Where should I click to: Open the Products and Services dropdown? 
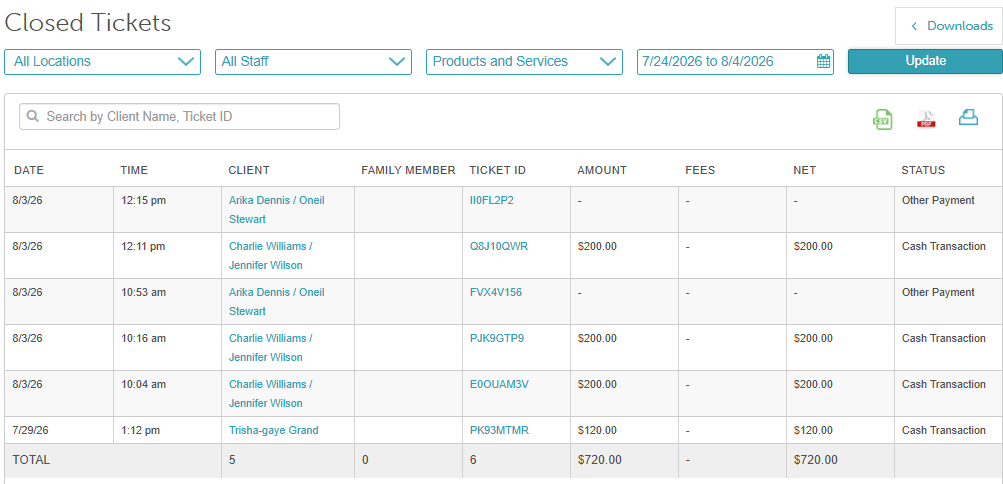pos(525,62)
